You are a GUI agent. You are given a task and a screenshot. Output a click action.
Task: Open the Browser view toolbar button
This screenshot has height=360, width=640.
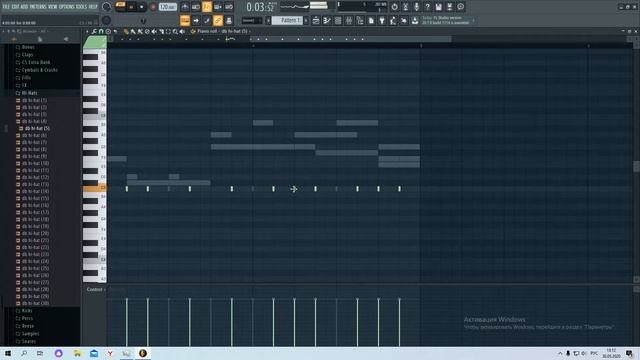pos(360,20)
